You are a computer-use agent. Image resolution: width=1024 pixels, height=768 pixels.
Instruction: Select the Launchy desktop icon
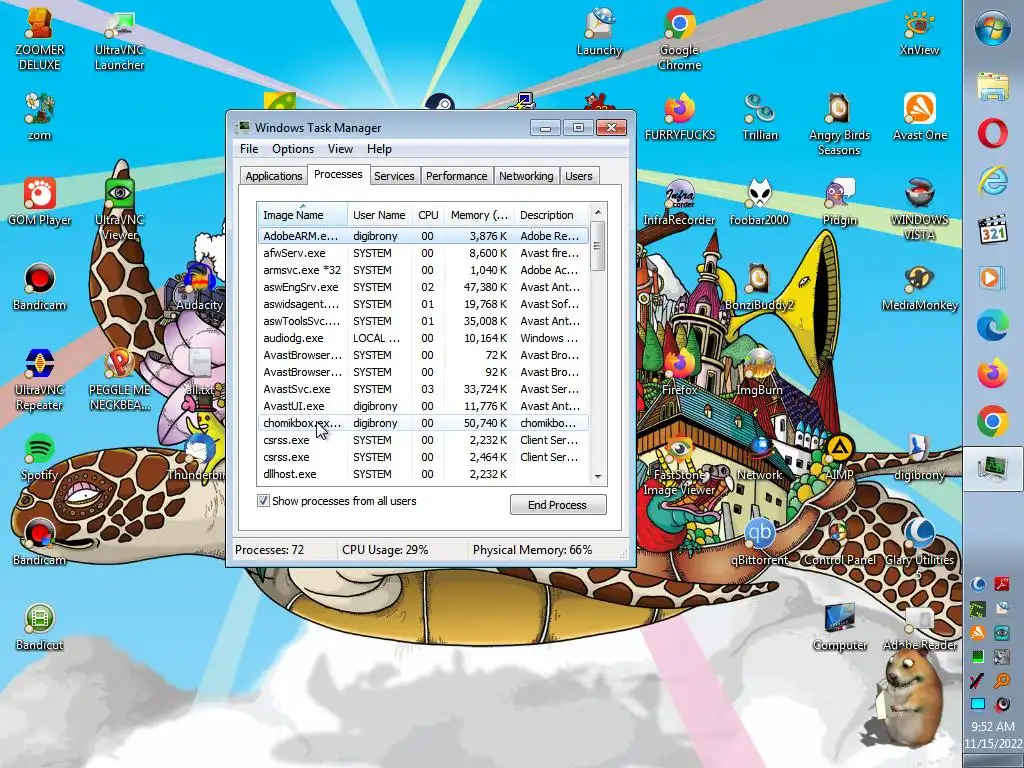click(600, 31)
